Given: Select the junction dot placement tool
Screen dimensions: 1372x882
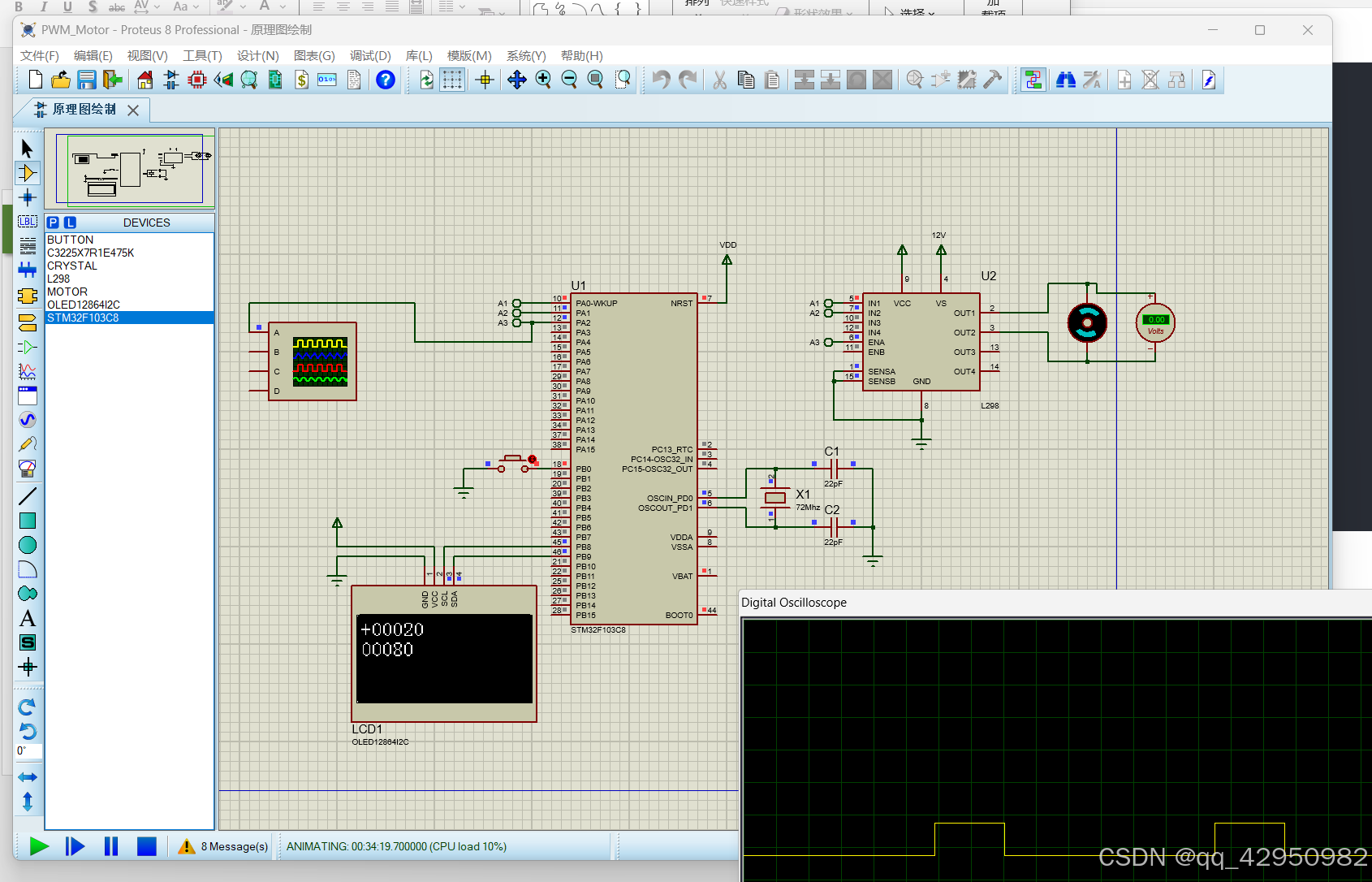Looking at the screenshot, I should point(28,197).
